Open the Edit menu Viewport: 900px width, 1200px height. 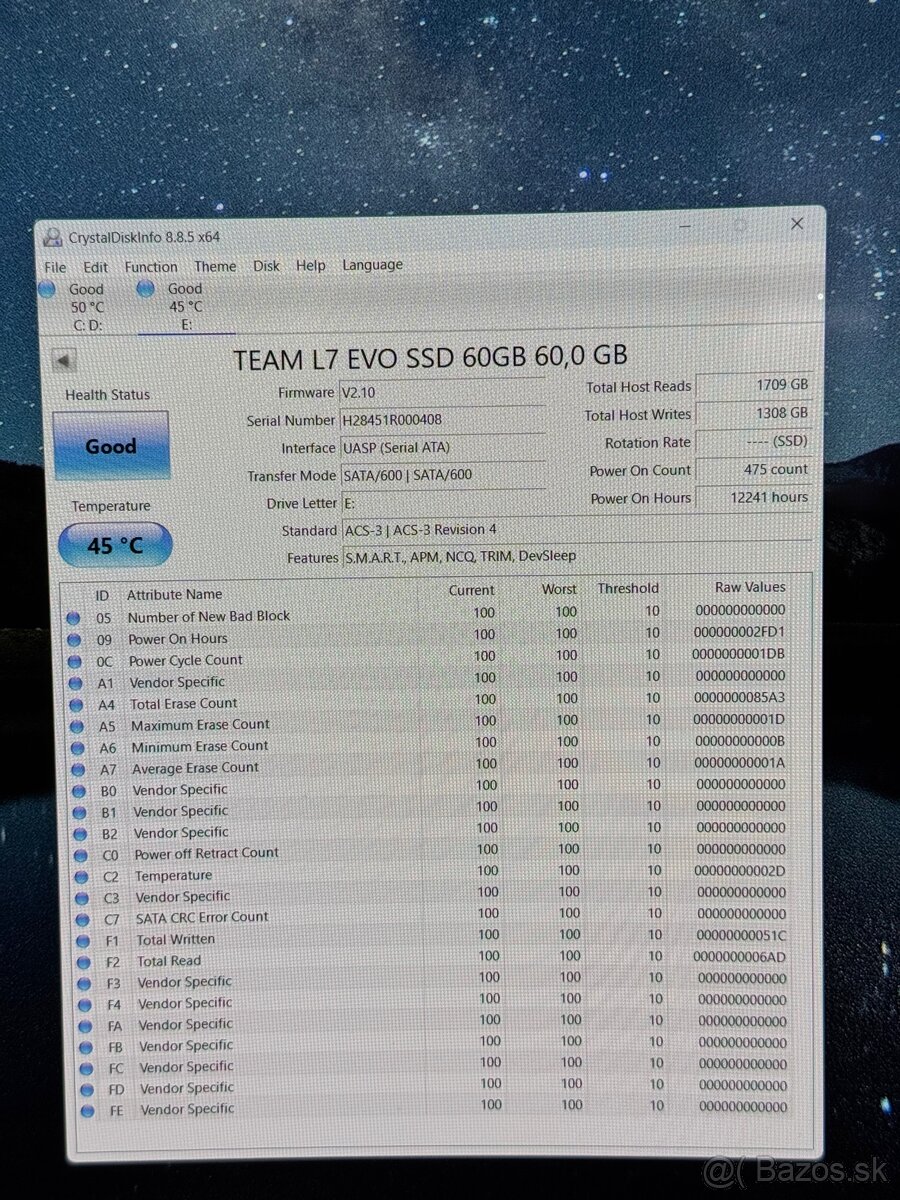point(96,267)
